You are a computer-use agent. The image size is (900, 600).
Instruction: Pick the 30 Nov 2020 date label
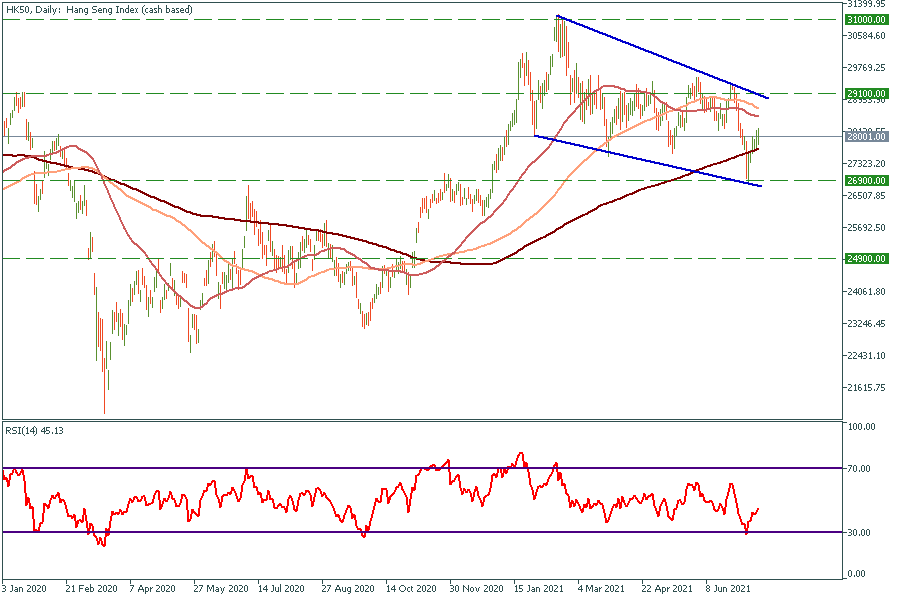click(475, 589)
